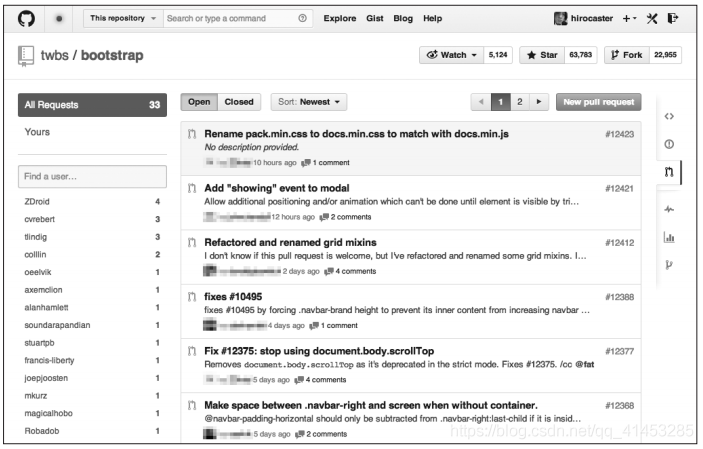Select the Yours filter
The width and height of the screenshot is (703, 449).
tap(37, 132)
